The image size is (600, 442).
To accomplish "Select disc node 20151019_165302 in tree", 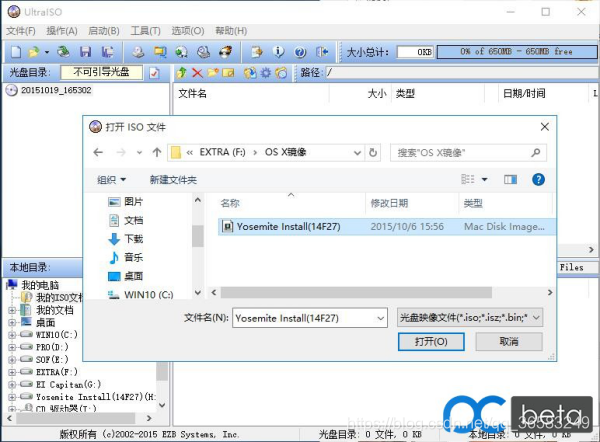I will (56, 90).
